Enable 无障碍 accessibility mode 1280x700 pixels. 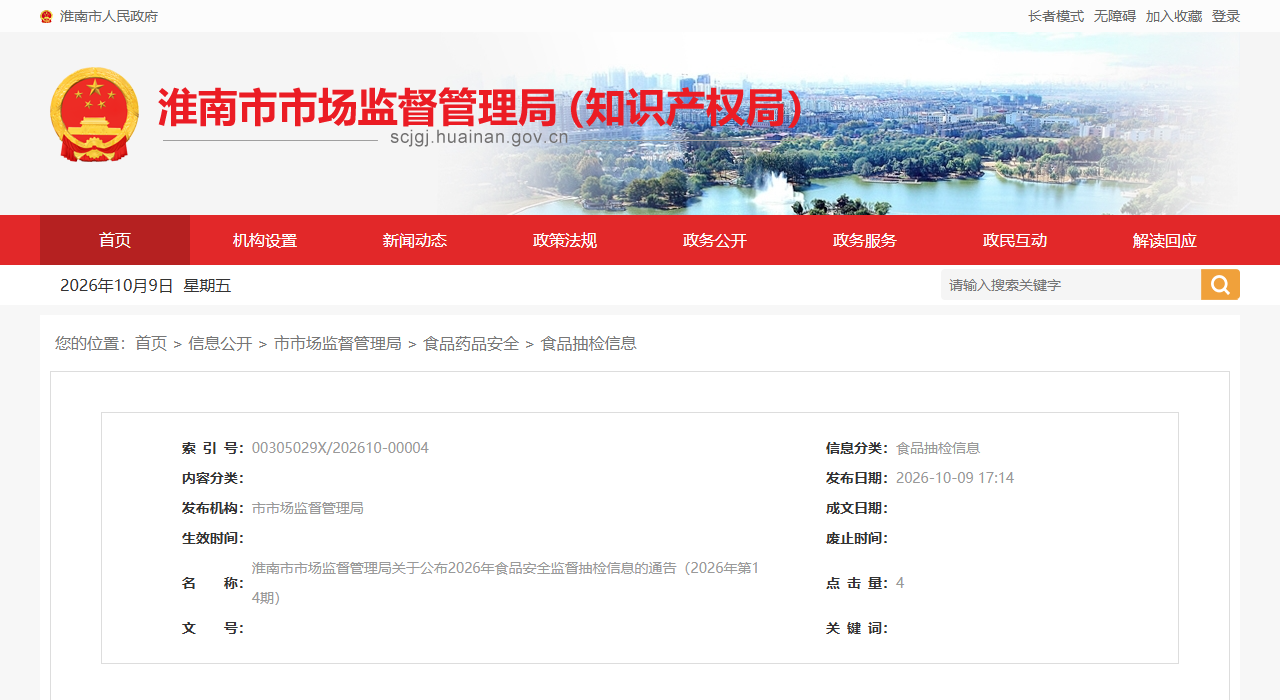(x=1115, y=17)
